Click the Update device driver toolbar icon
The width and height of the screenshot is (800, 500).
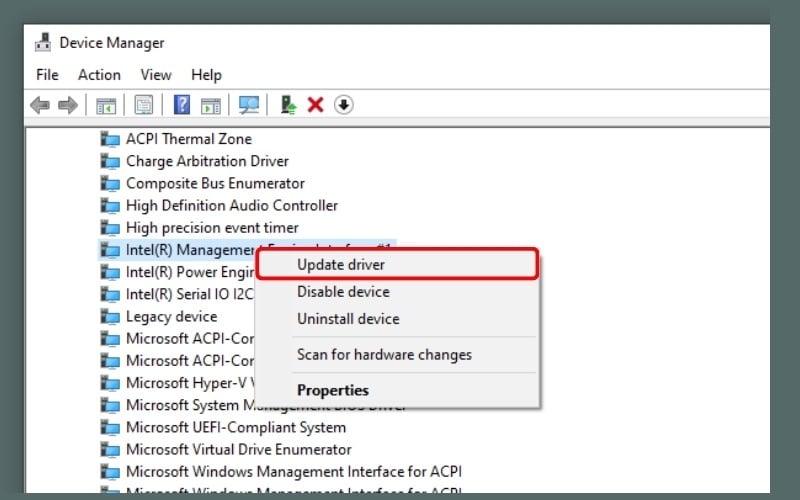(x=288, y=105)
